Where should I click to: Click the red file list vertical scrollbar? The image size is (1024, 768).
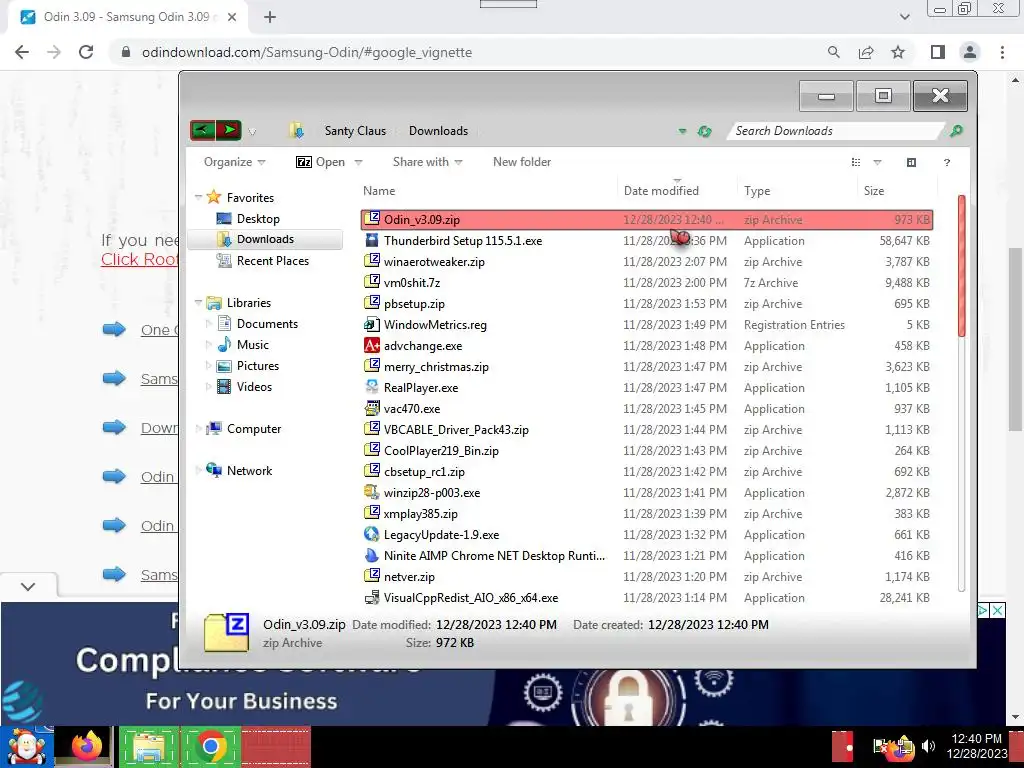click(961, 266)
